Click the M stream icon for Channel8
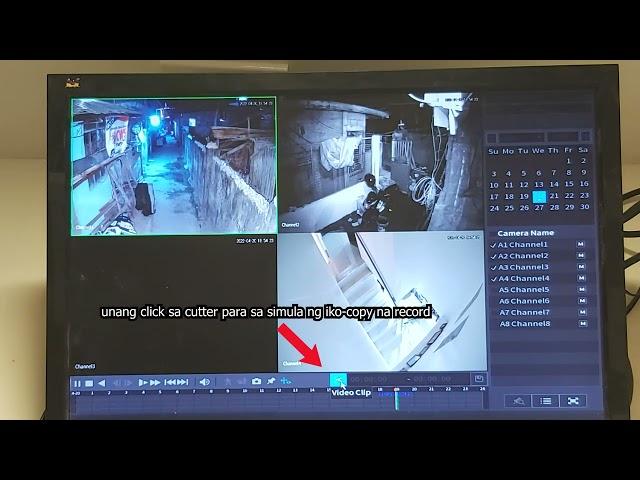The image size is (640, 480). click(583, 323)
